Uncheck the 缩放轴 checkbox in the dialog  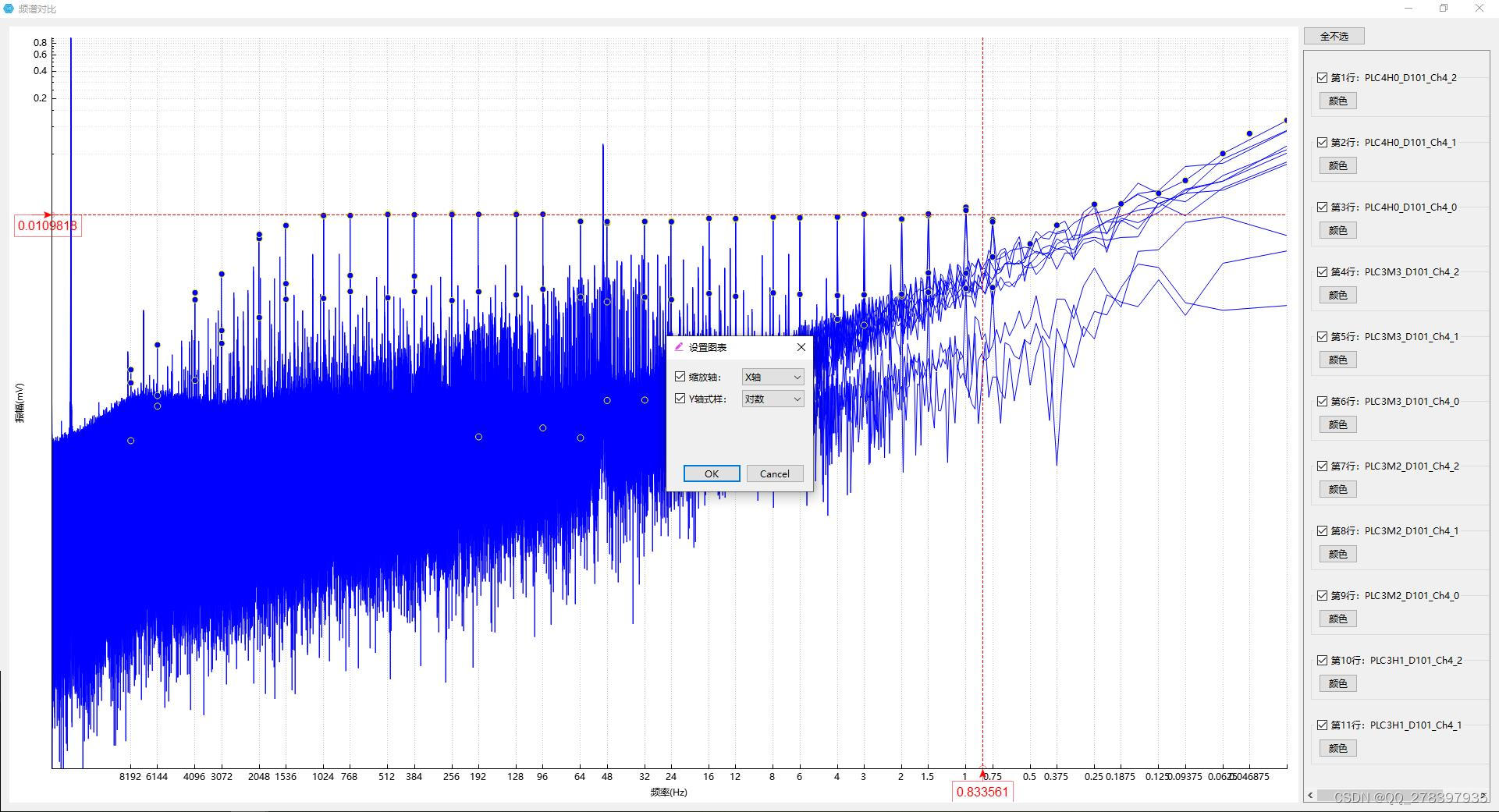pos(680,376)
